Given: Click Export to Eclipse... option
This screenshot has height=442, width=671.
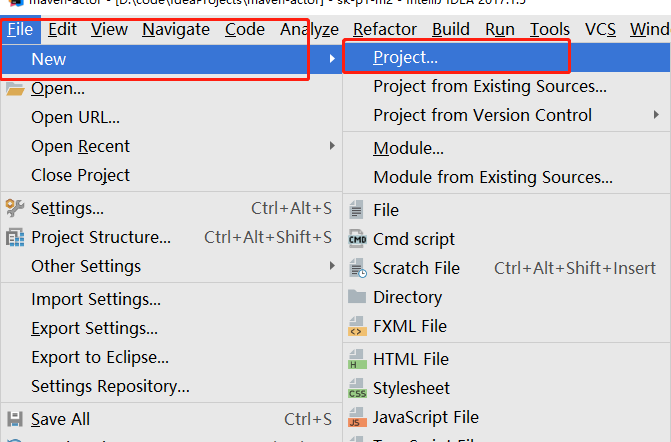Looking at the screenshot, I should [x=100, y=357].
